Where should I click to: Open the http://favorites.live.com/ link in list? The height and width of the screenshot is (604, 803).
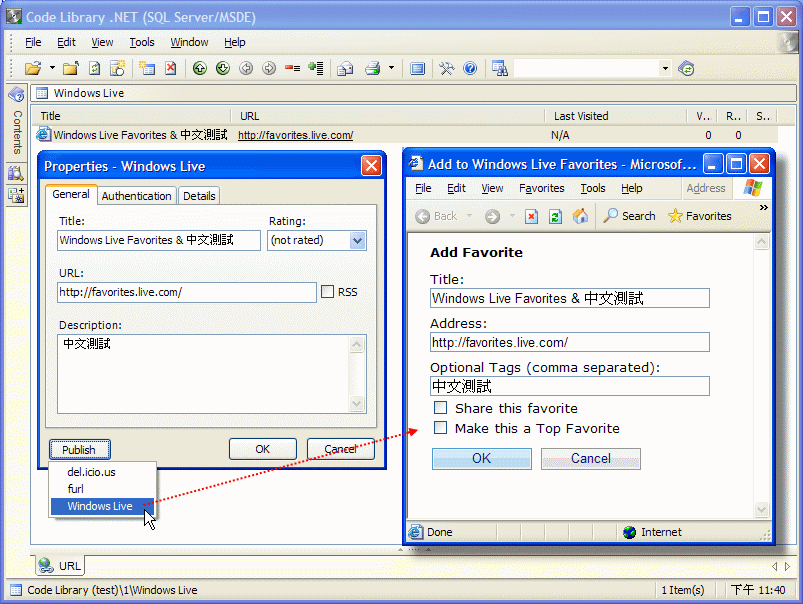(295, 135)
